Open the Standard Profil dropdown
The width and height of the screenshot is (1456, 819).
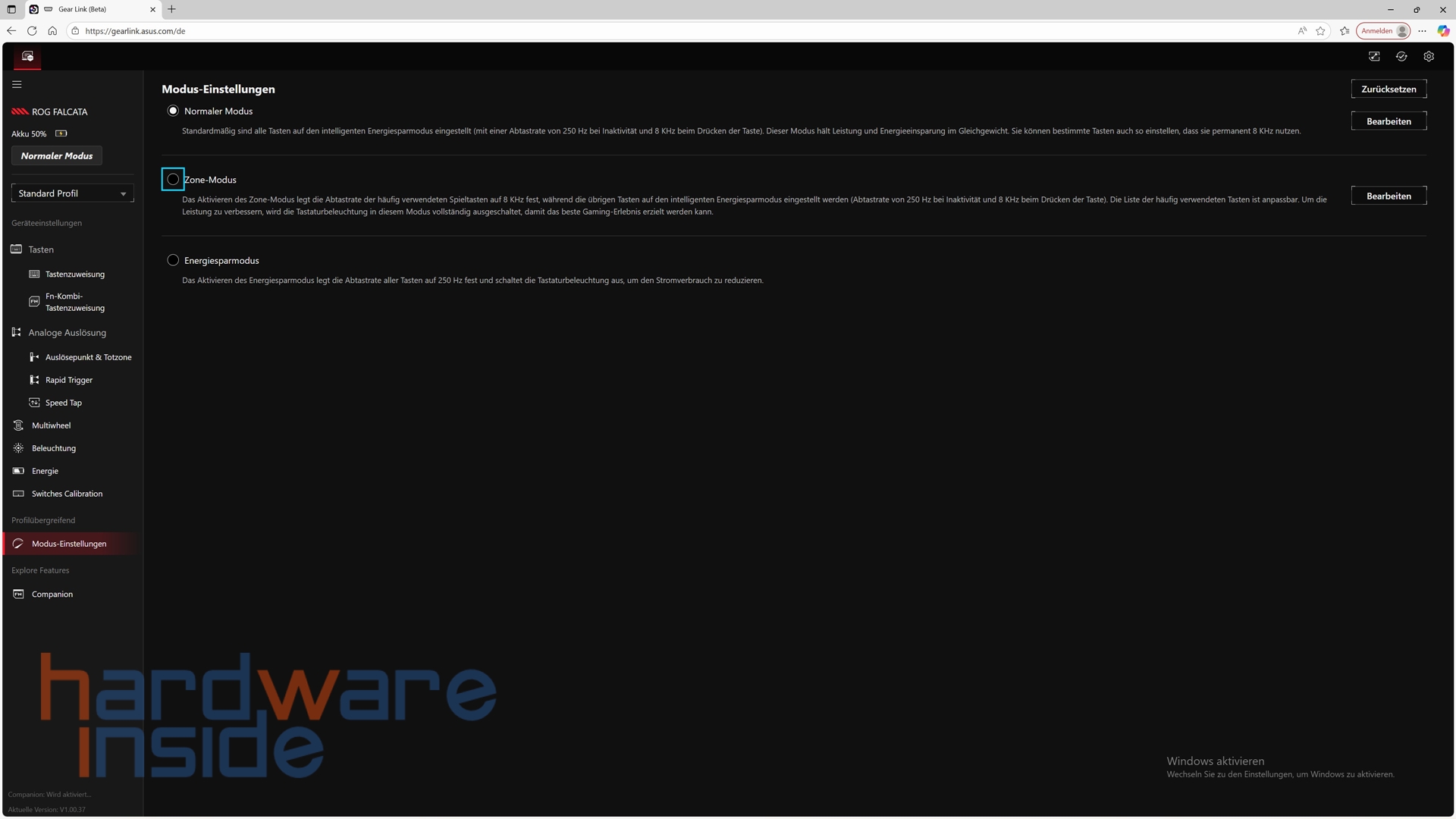point(72,193)
